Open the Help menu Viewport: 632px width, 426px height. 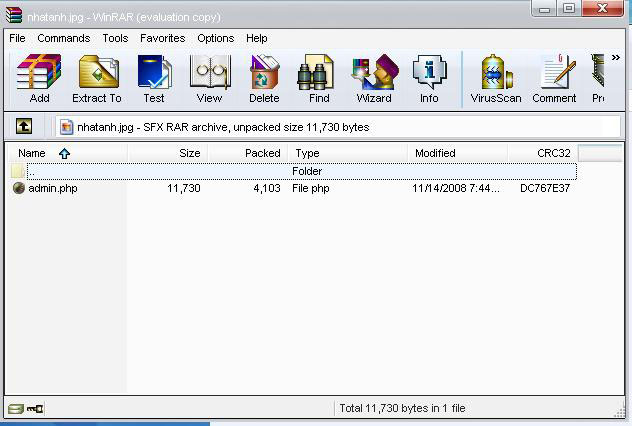pos(257,38)
